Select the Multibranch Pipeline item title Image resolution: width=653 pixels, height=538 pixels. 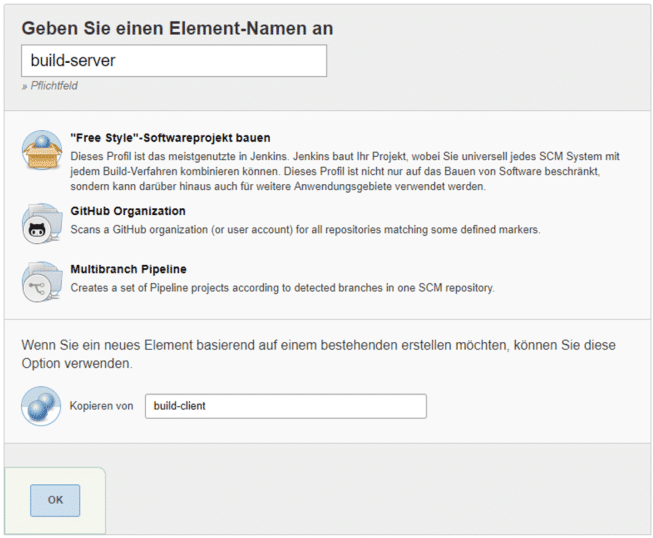click(128, 269)
